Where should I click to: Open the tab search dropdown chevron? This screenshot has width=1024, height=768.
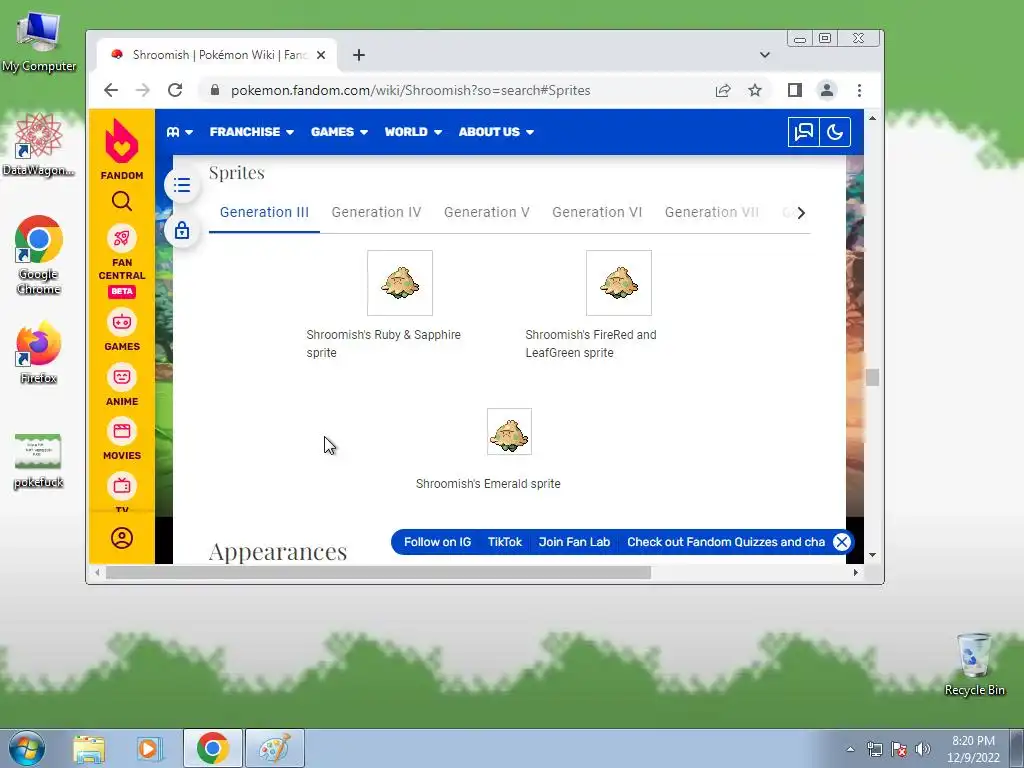click(765, 55)
